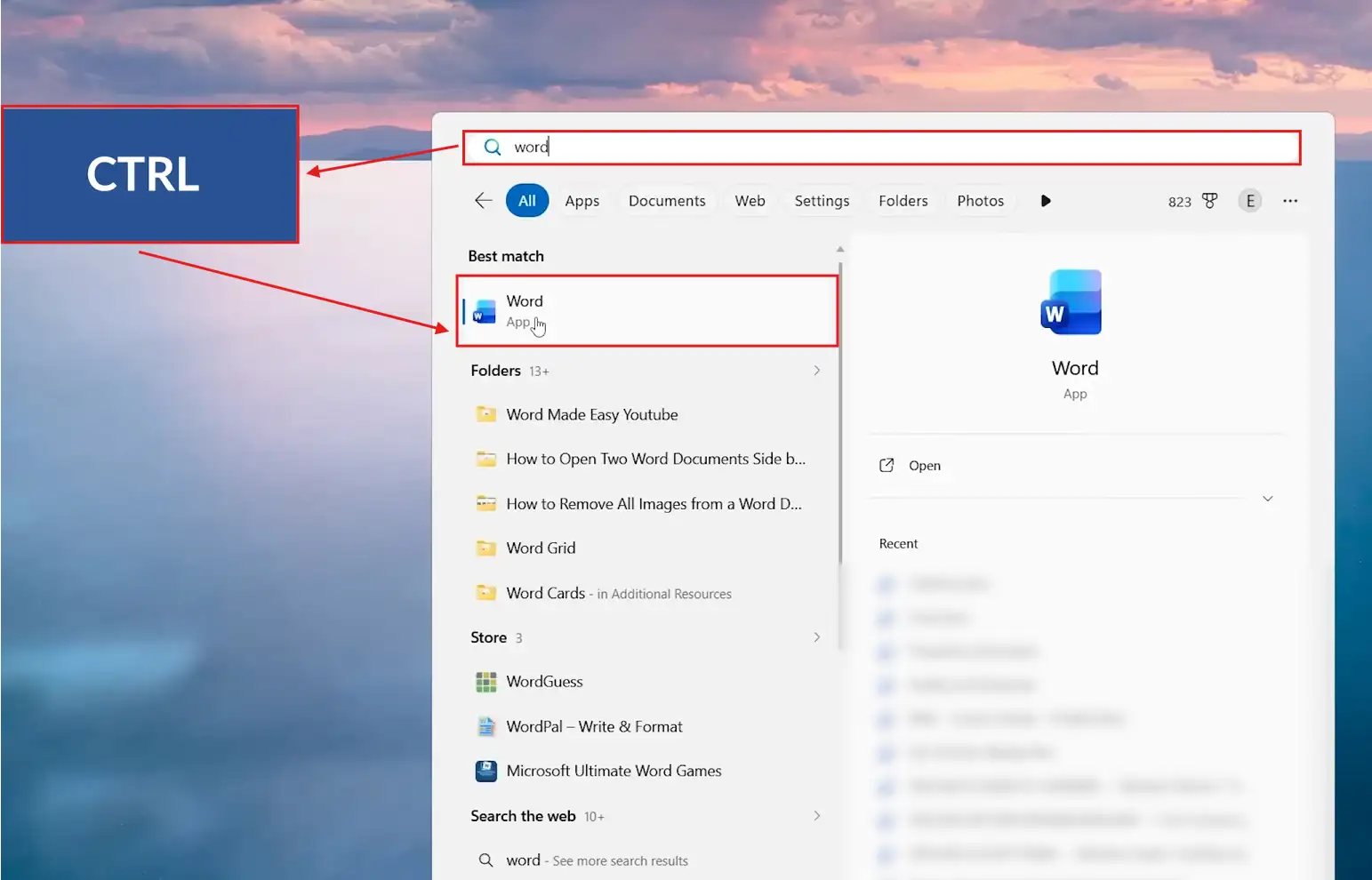Click the results list scrollbar
The width and height of the screenshot is (1372, 880).
point(840,413)
